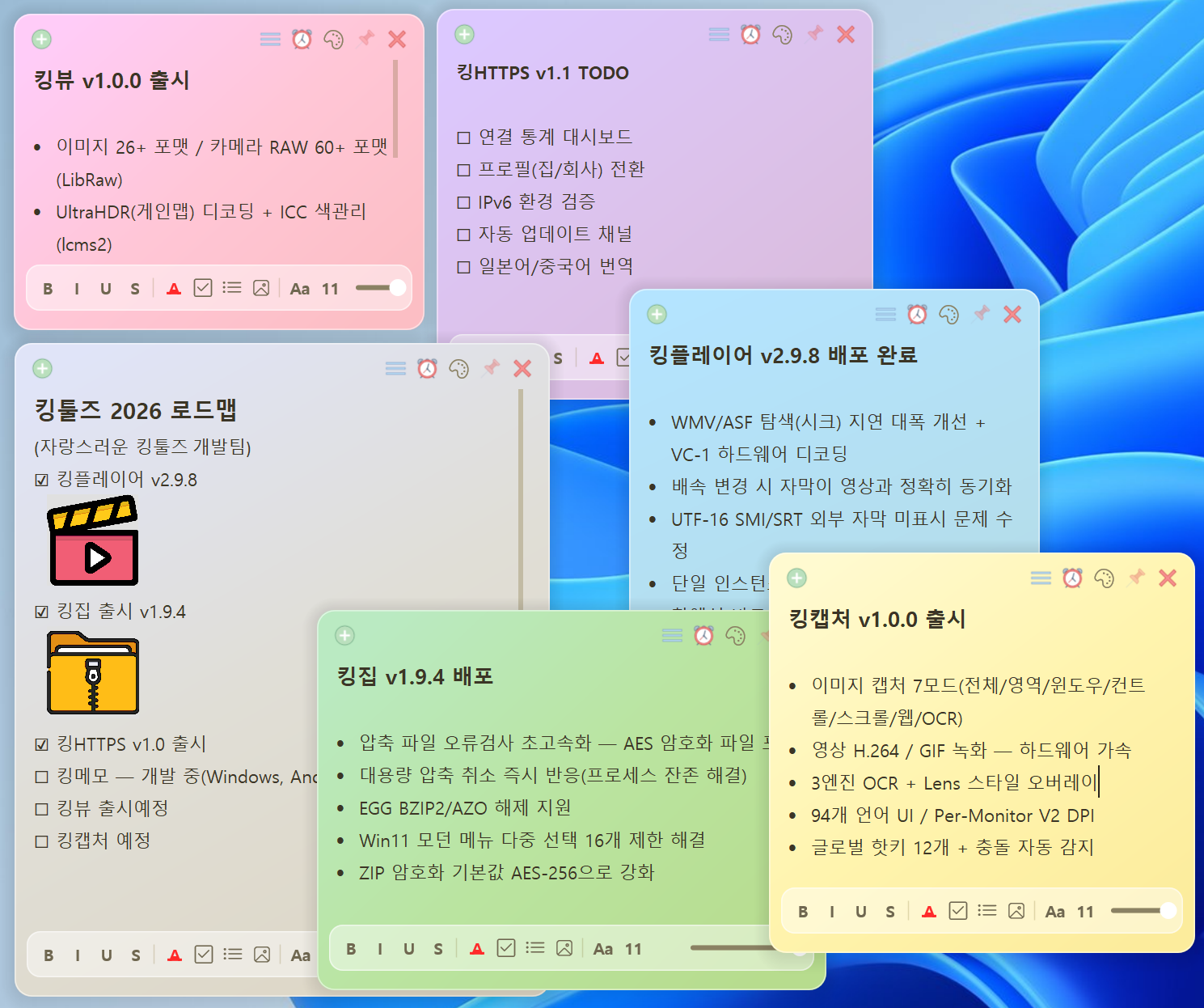
Task: Change the theme color of 킹HTTPS TODO note
Action: pos(782,34)
